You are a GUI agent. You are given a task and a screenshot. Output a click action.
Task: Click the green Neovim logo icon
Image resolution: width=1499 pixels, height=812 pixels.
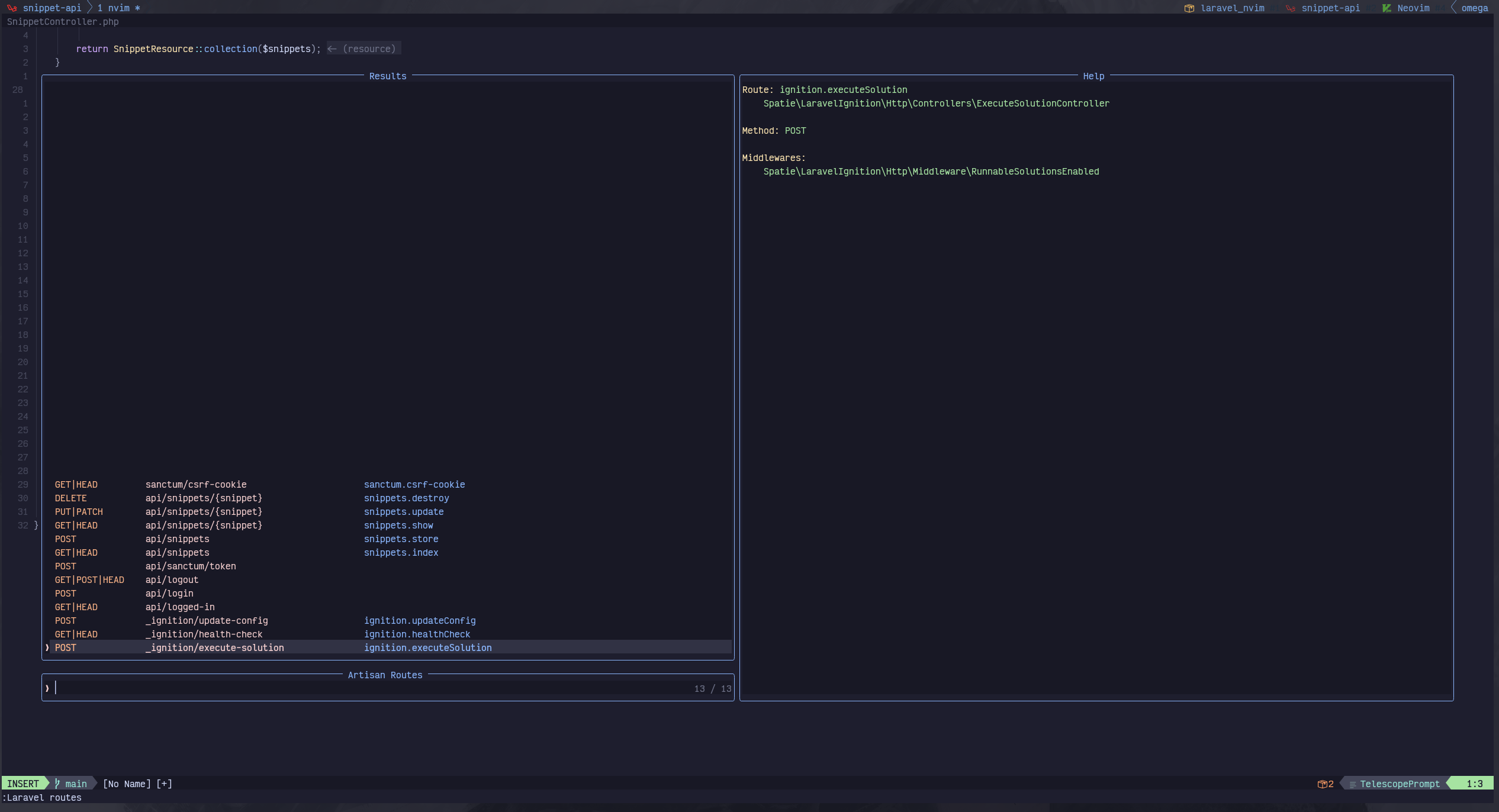click(x=1387, y=8)
